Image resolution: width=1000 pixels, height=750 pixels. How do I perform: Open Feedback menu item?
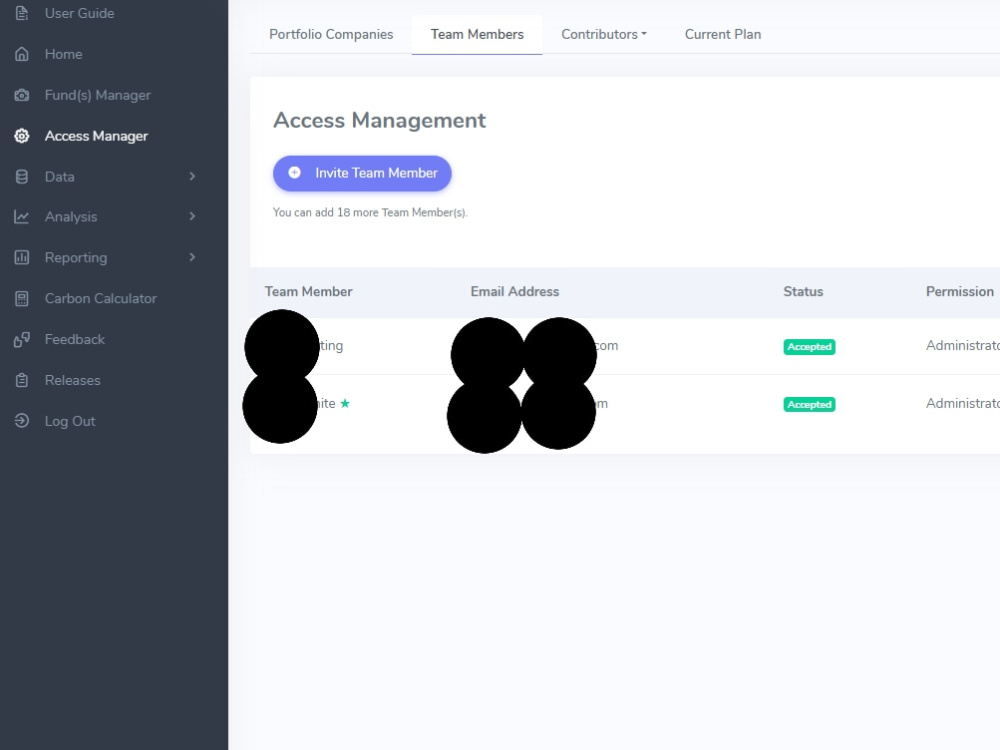pyautogui.click(x=75, y=339)
